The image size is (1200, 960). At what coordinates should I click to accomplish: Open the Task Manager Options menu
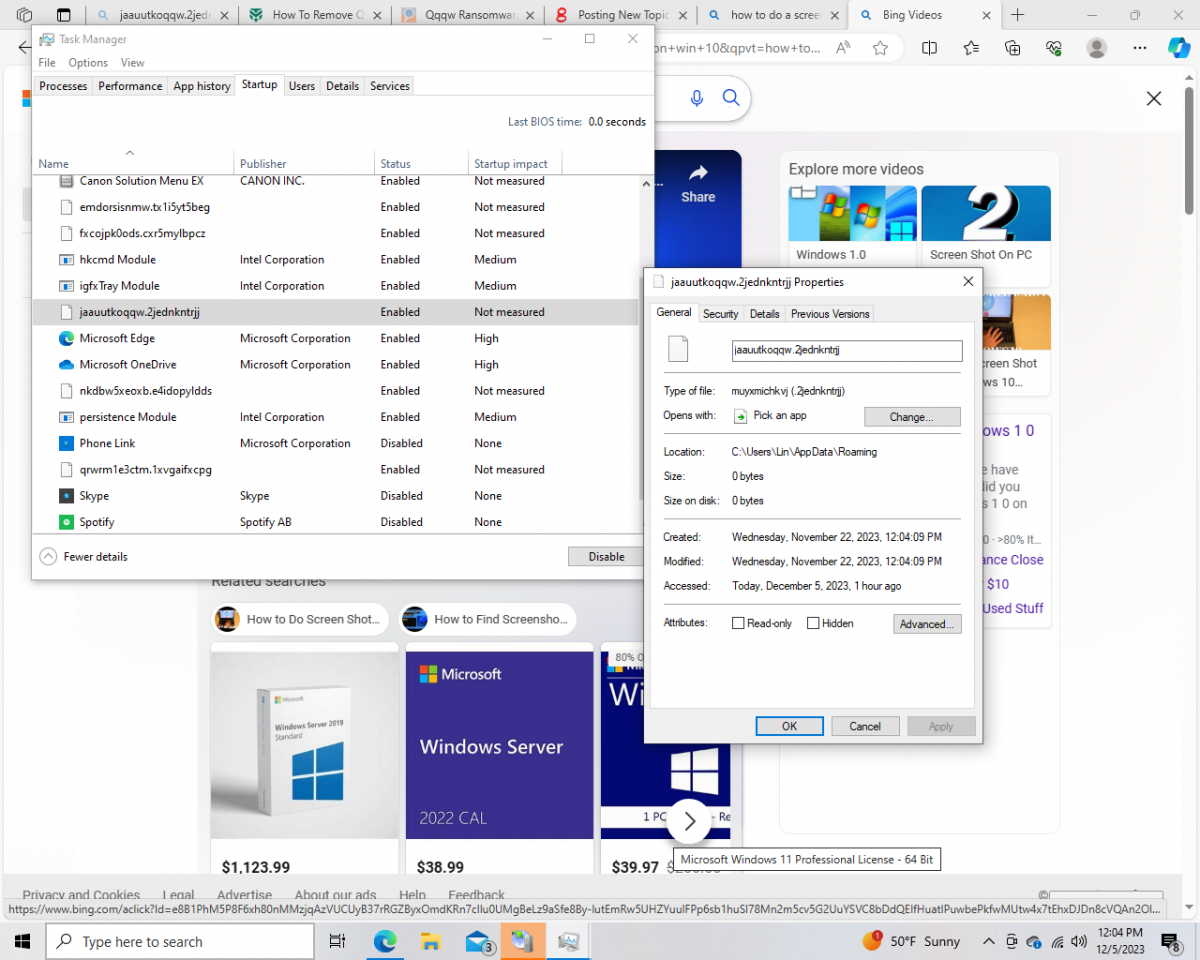[x=88, y=62]
